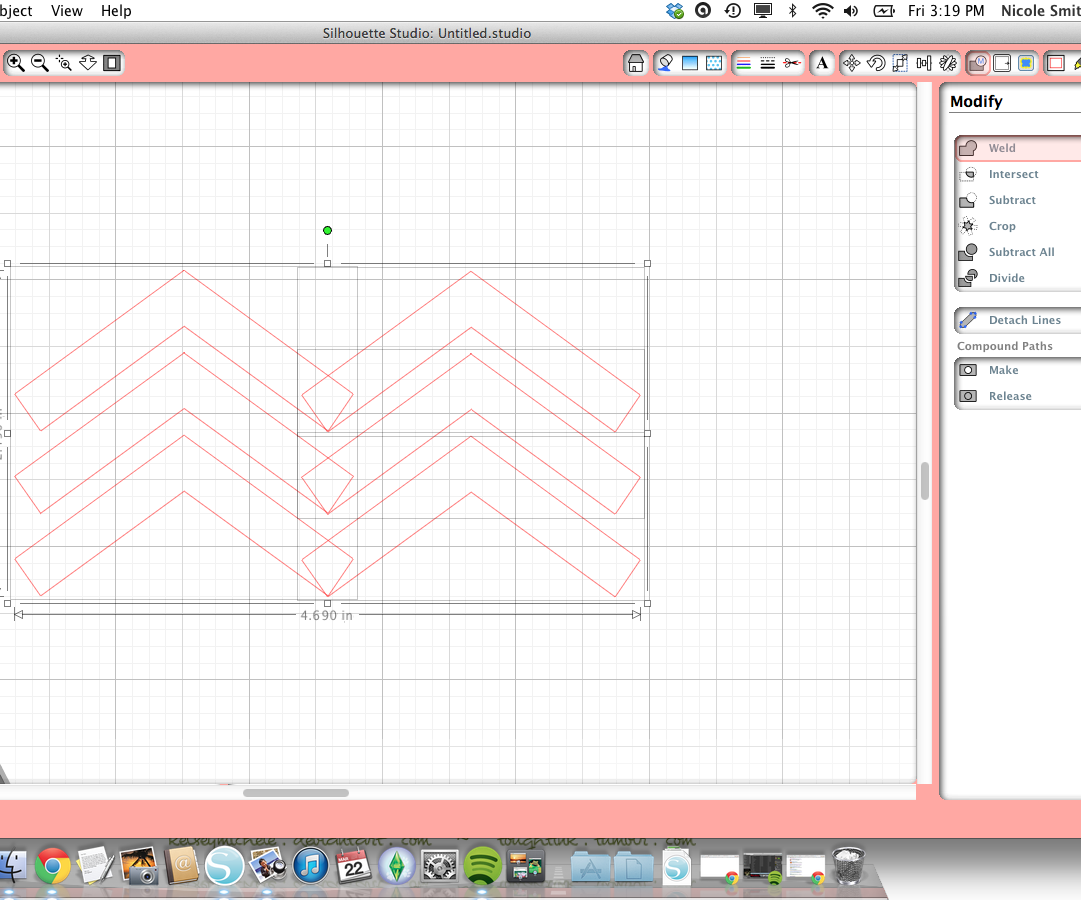This screenshot has width=1081, height=900.
Task: Open the View menu
Action: (x=66, y=11)
